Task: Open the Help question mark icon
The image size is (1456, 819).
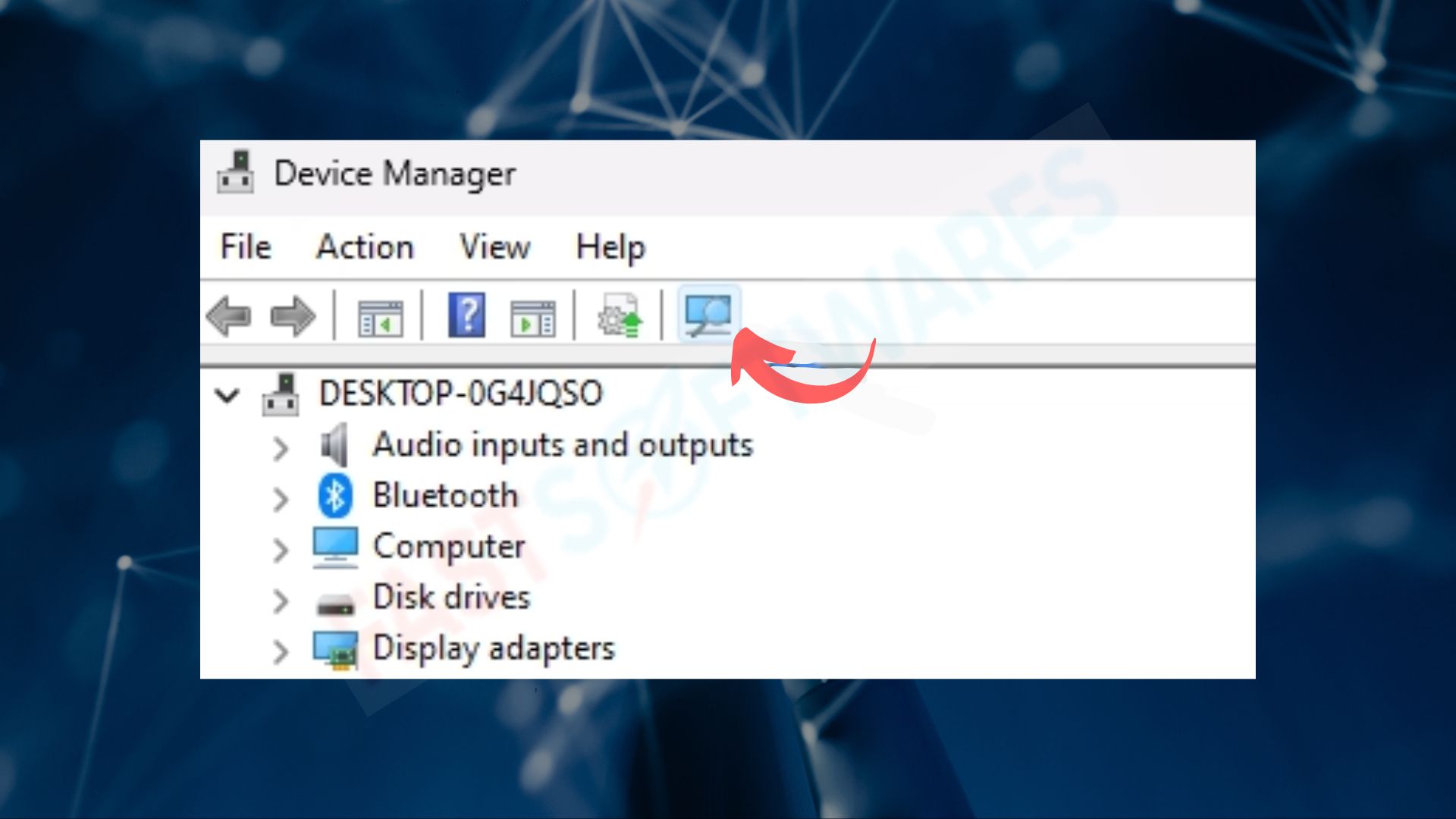Action: [466, 315]
